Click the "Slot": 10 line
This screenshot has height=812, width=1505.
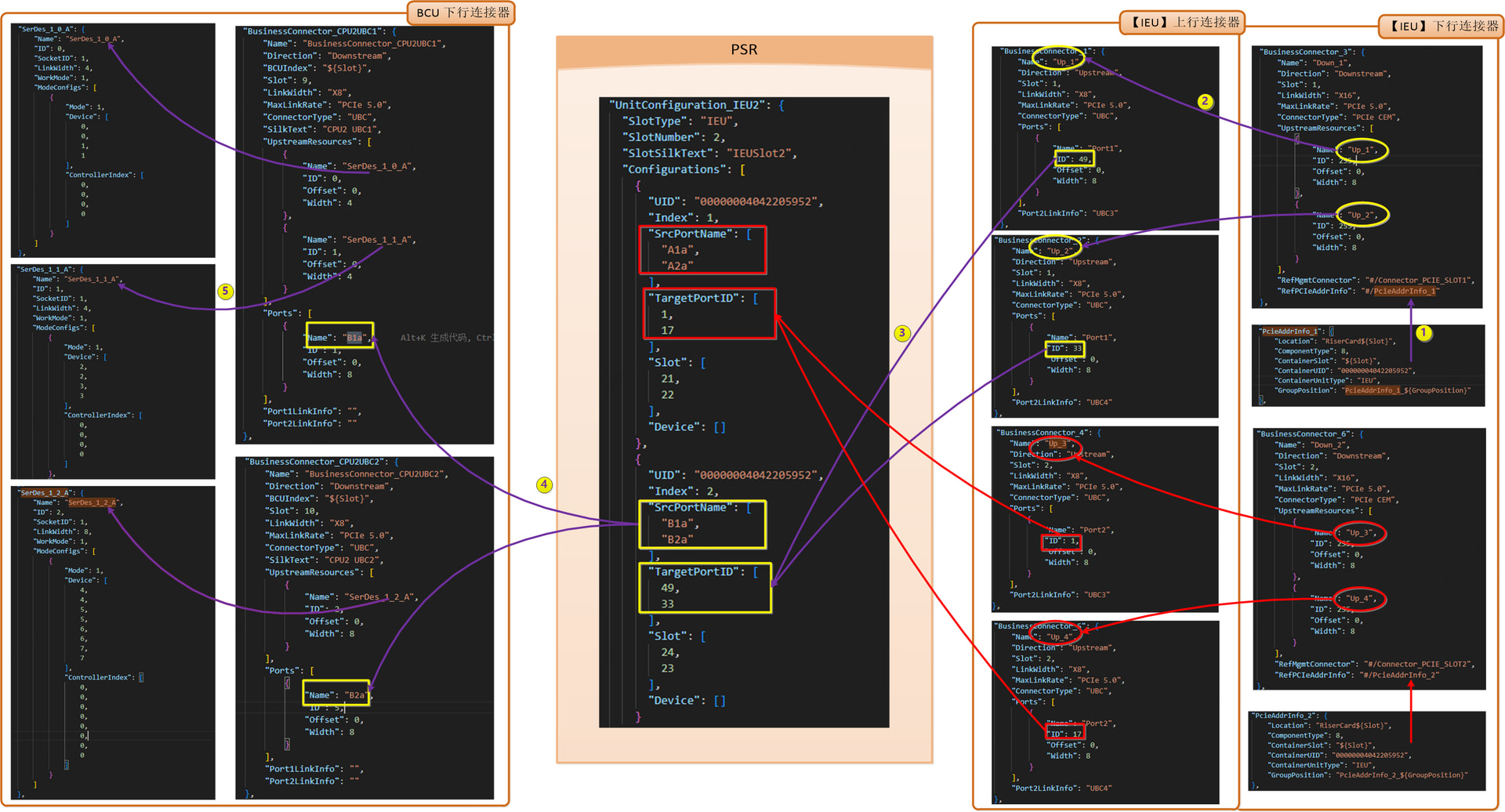tap(292, 510)
